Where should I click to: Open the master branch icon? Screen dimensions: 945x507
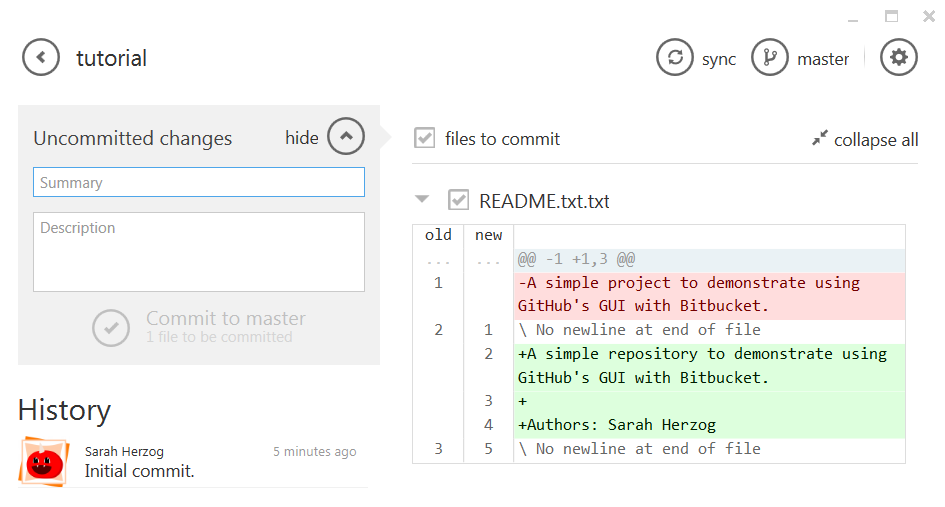770,57
